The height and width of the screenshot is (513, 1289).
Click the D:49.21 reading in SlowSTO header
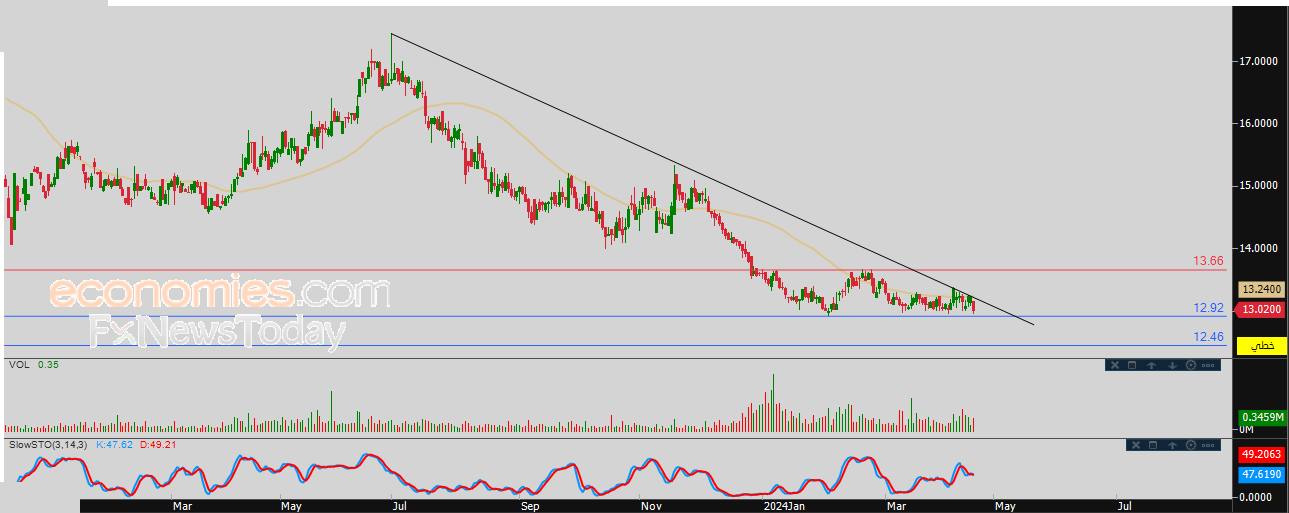(x=158, y=444)
